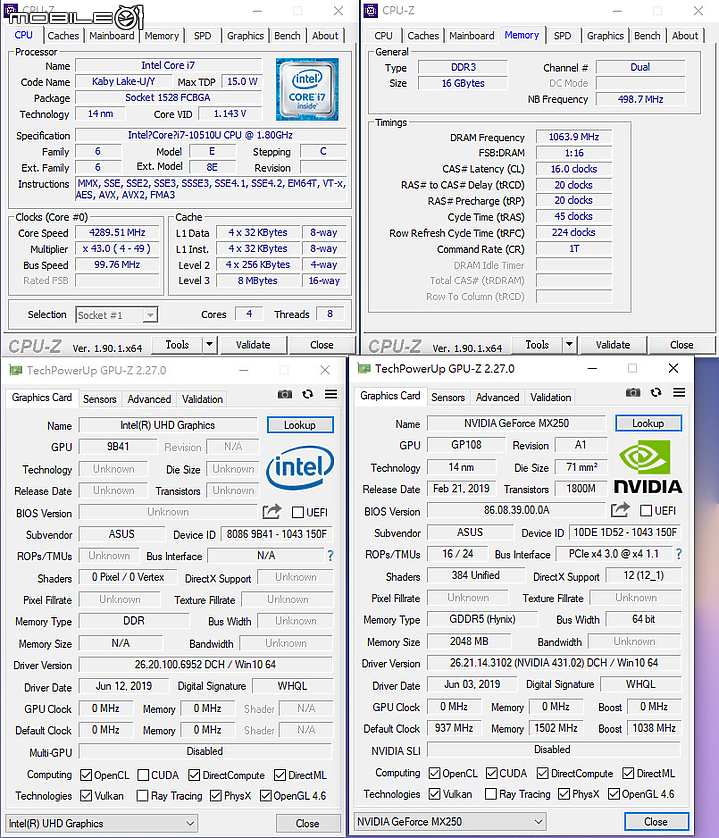Open SPD tab in CPU-Z Memory window
Image resolution: width=719 pixels, height=838 pixels.
[x=562, y=36]
